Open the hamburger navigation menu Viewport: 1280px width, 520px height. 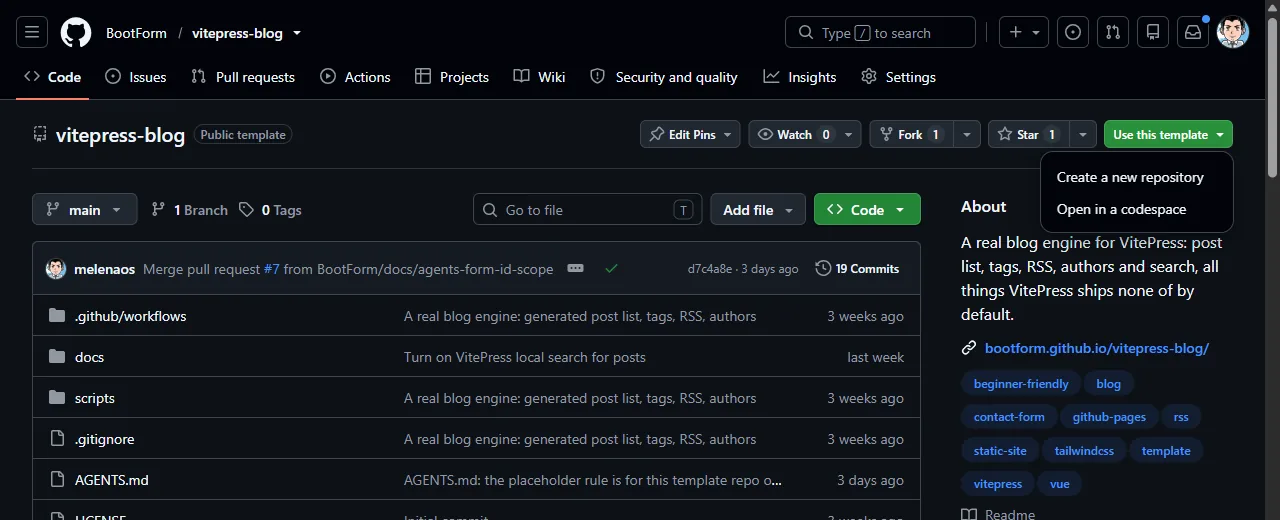coord(32,33)
